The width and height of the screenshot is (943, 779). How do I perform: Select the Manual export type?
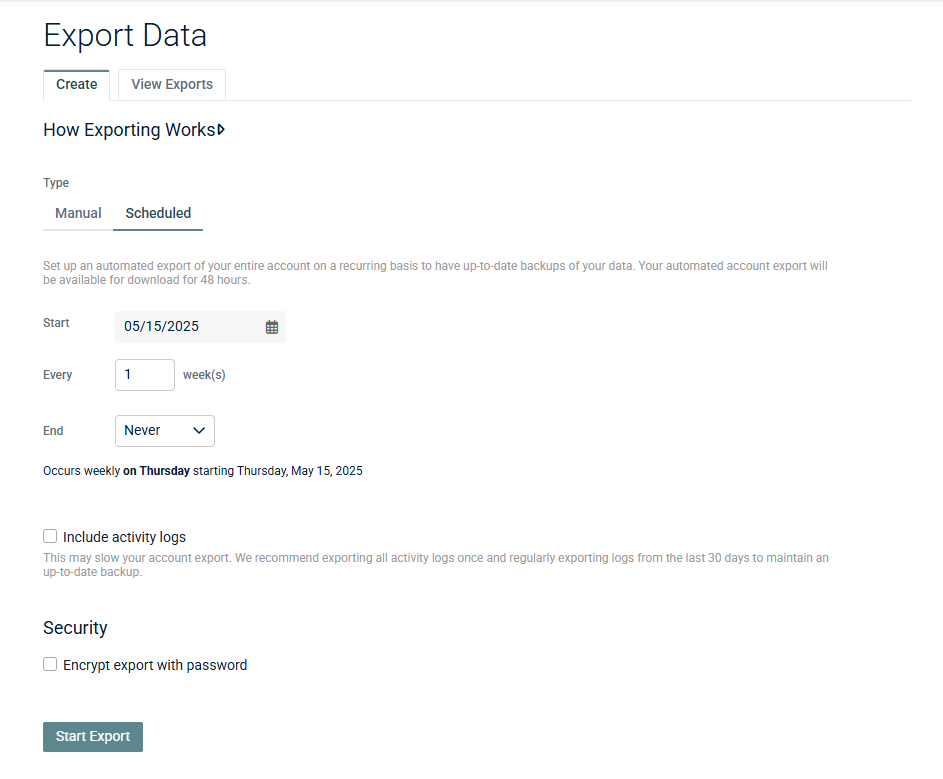pyautogui.click(x=77, y=213)
